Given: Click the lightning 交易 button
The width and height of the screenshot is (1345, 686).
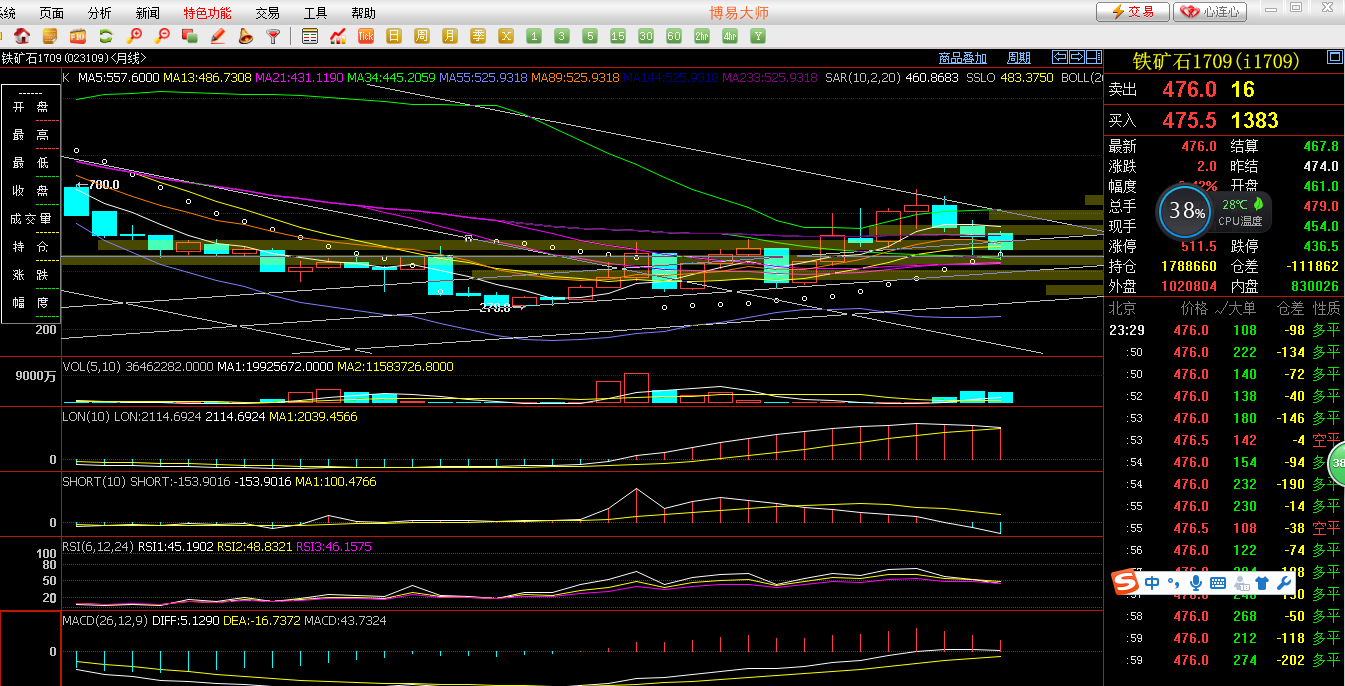Looking at the screenshot, I should click(1132, 12).
